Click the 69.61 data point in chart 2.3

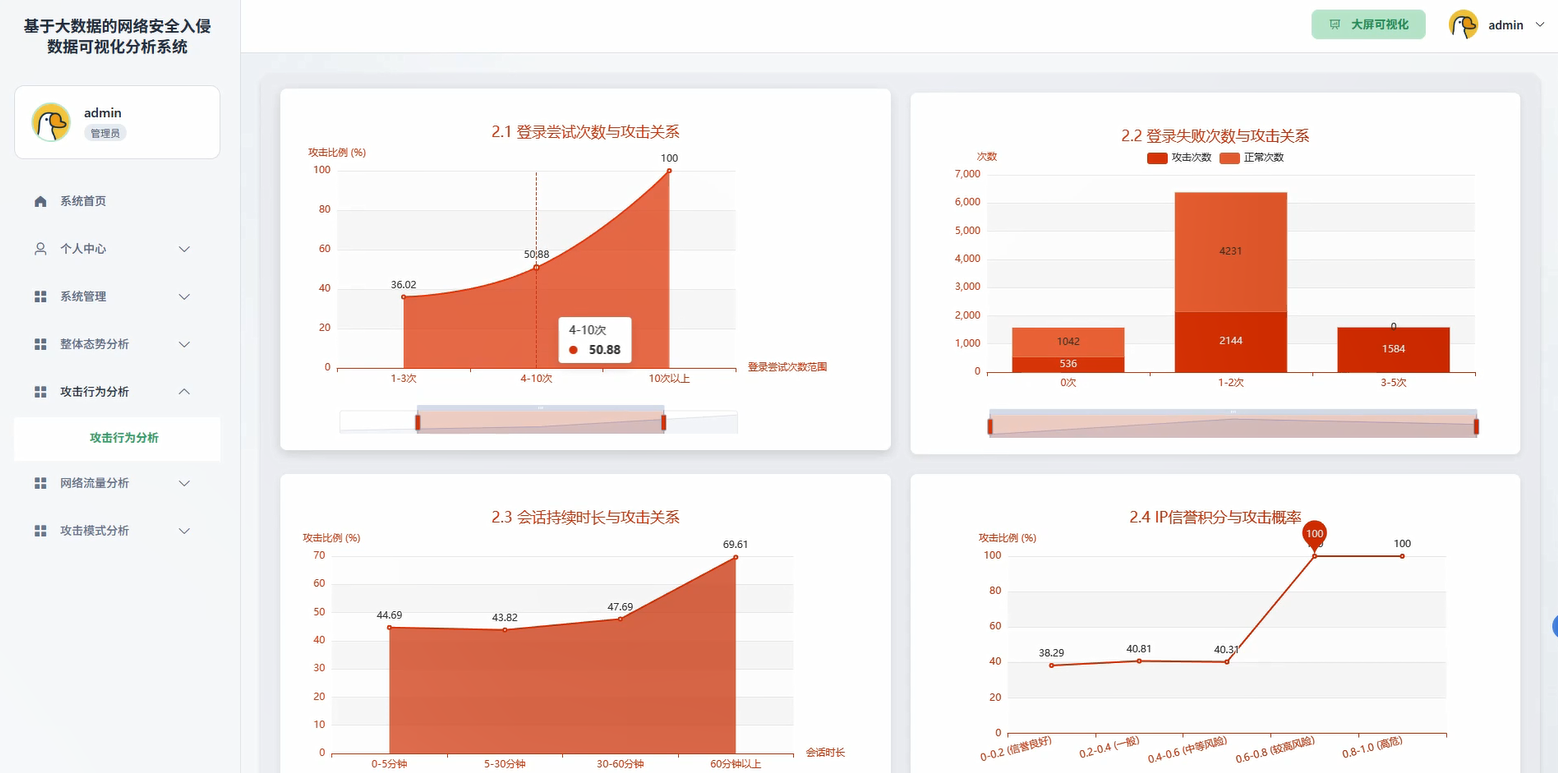click(735, 557)
